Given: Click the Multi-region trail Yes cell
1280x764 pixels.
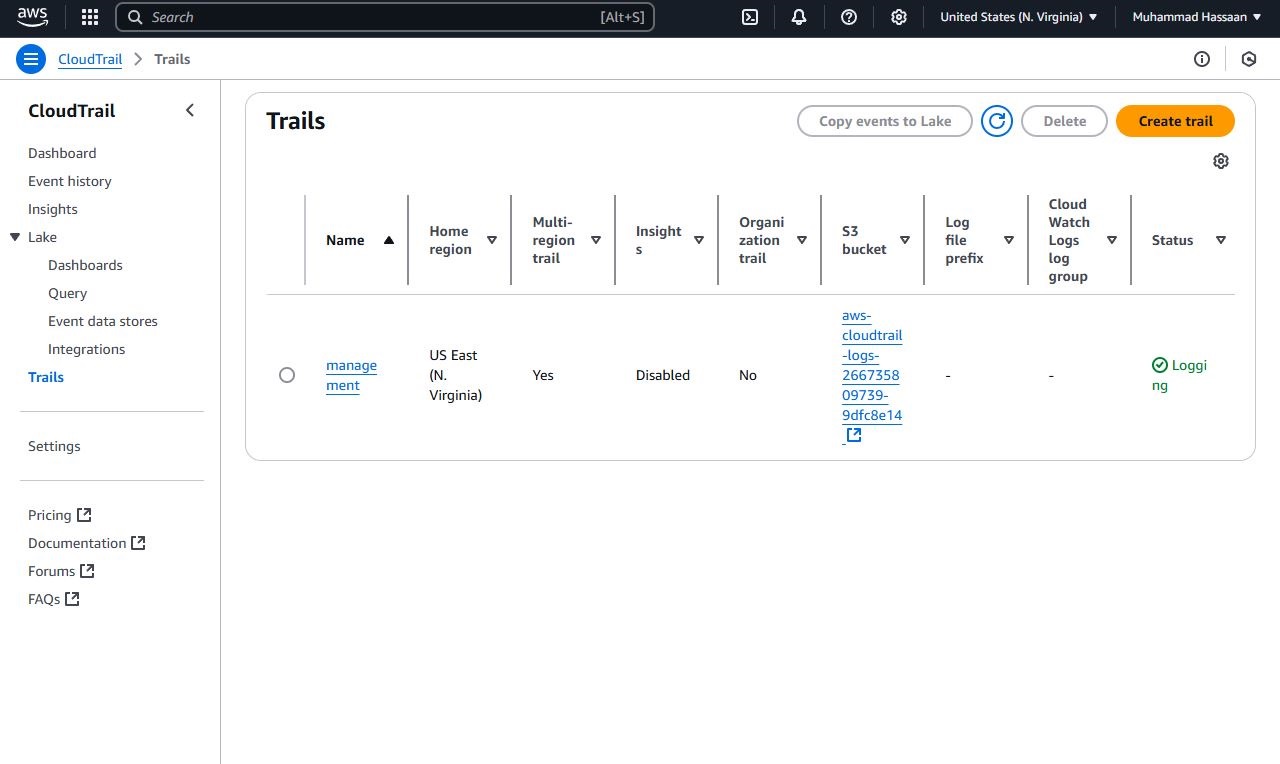Looking at the screenshot, I should tap(543, 375).
